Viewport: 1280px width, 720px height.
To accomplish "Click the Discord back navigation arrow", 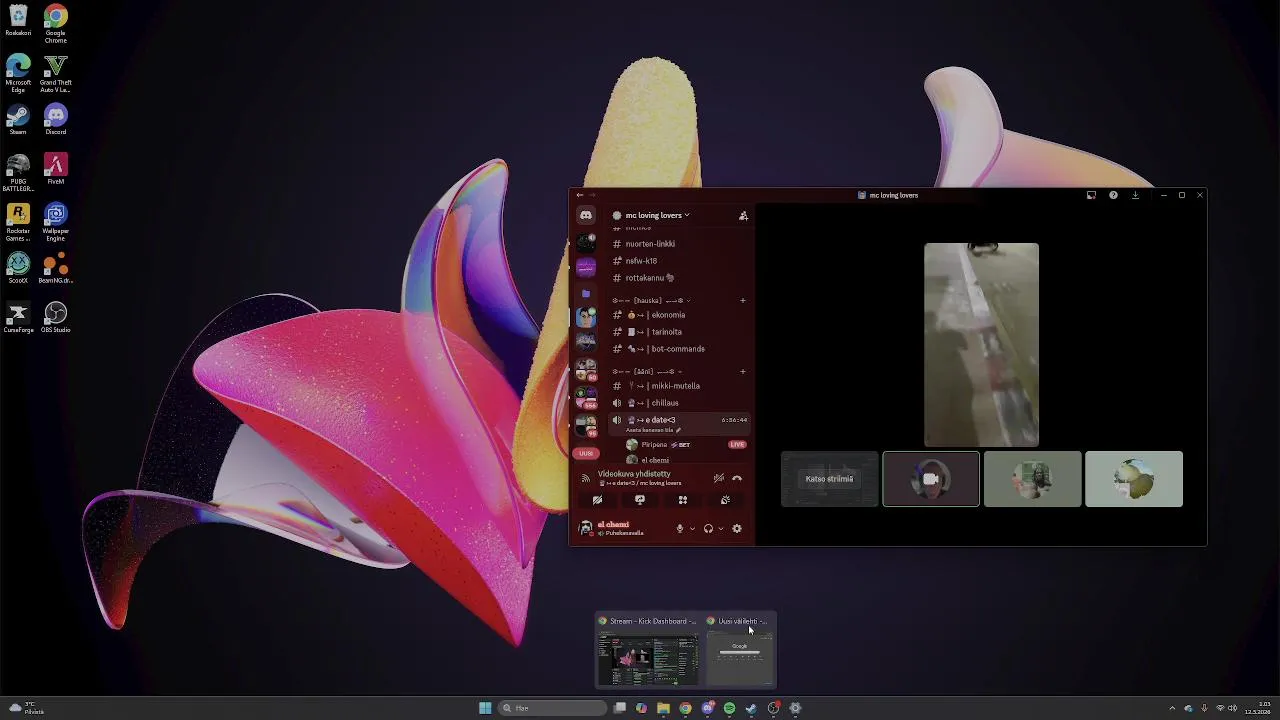I will [x=580, y=195].
